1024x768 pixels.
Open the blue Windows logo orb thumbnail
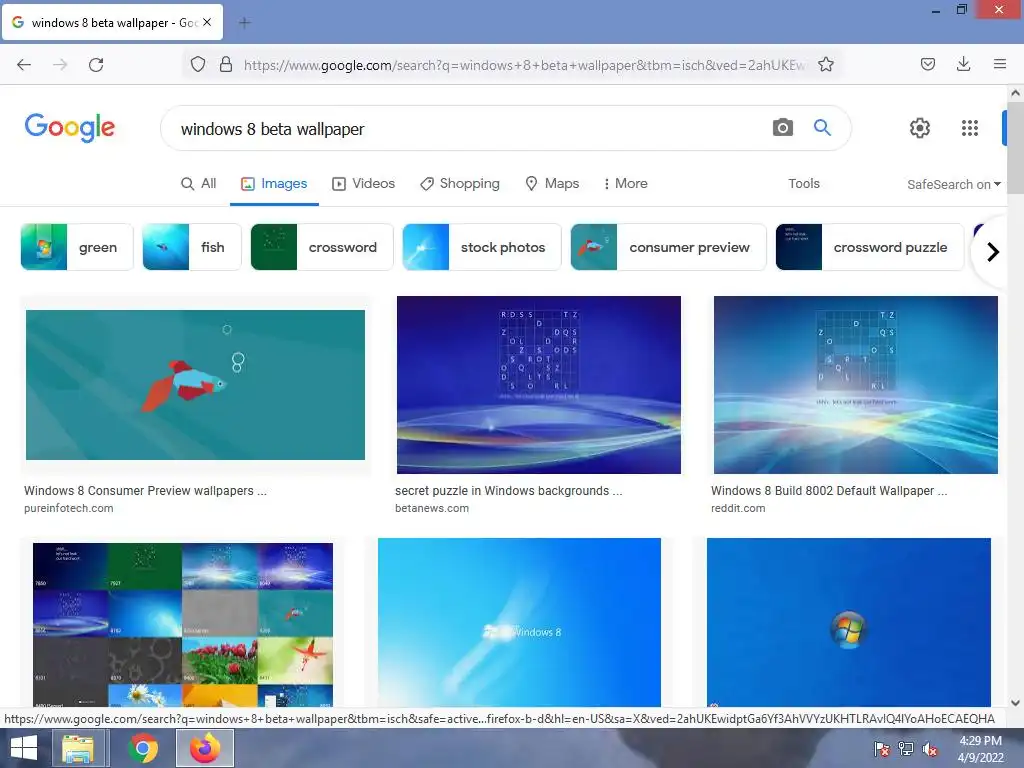(x=848, y=622)
